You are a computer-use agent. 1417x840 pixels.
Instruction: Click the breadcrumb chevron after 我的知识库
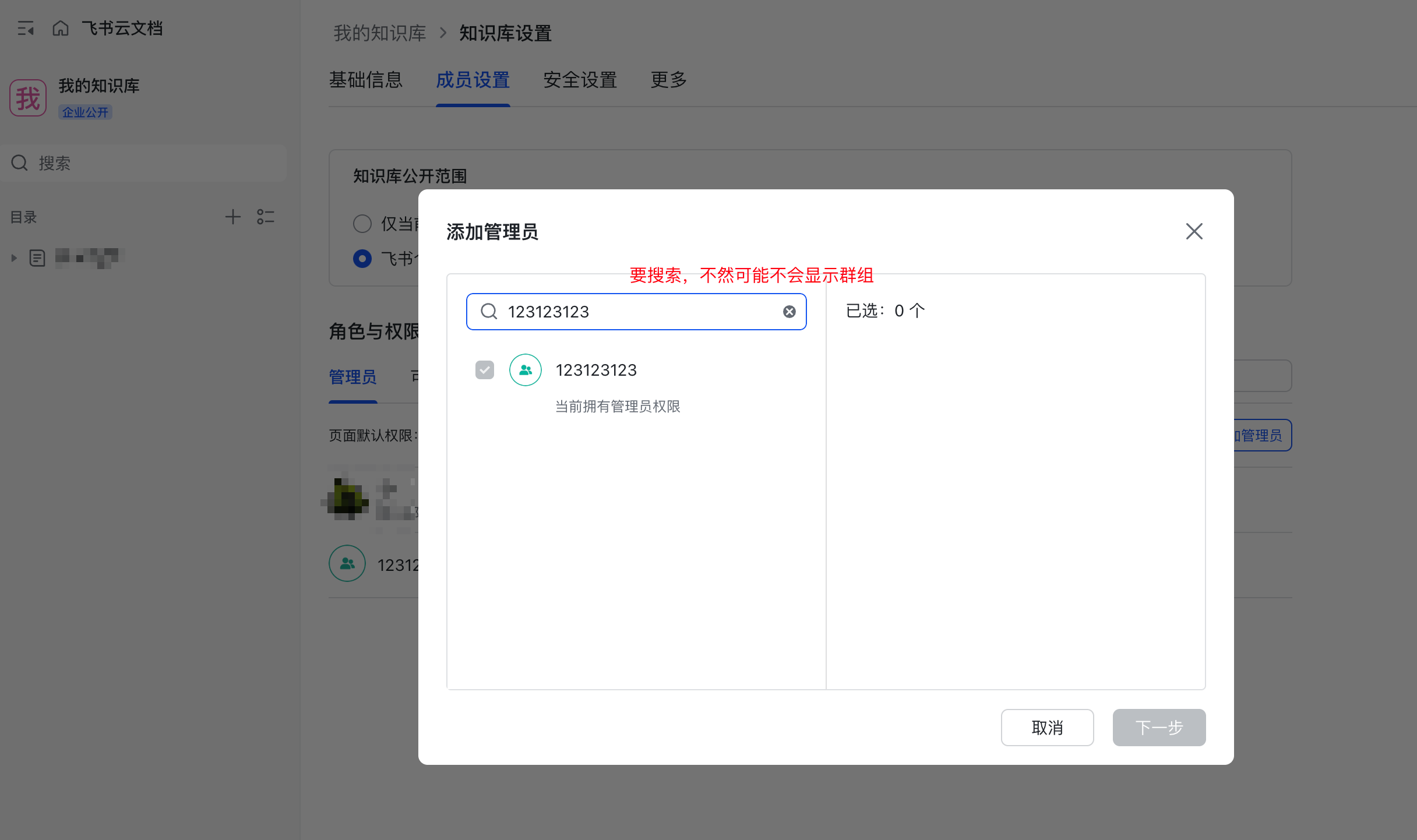point(443,33)
